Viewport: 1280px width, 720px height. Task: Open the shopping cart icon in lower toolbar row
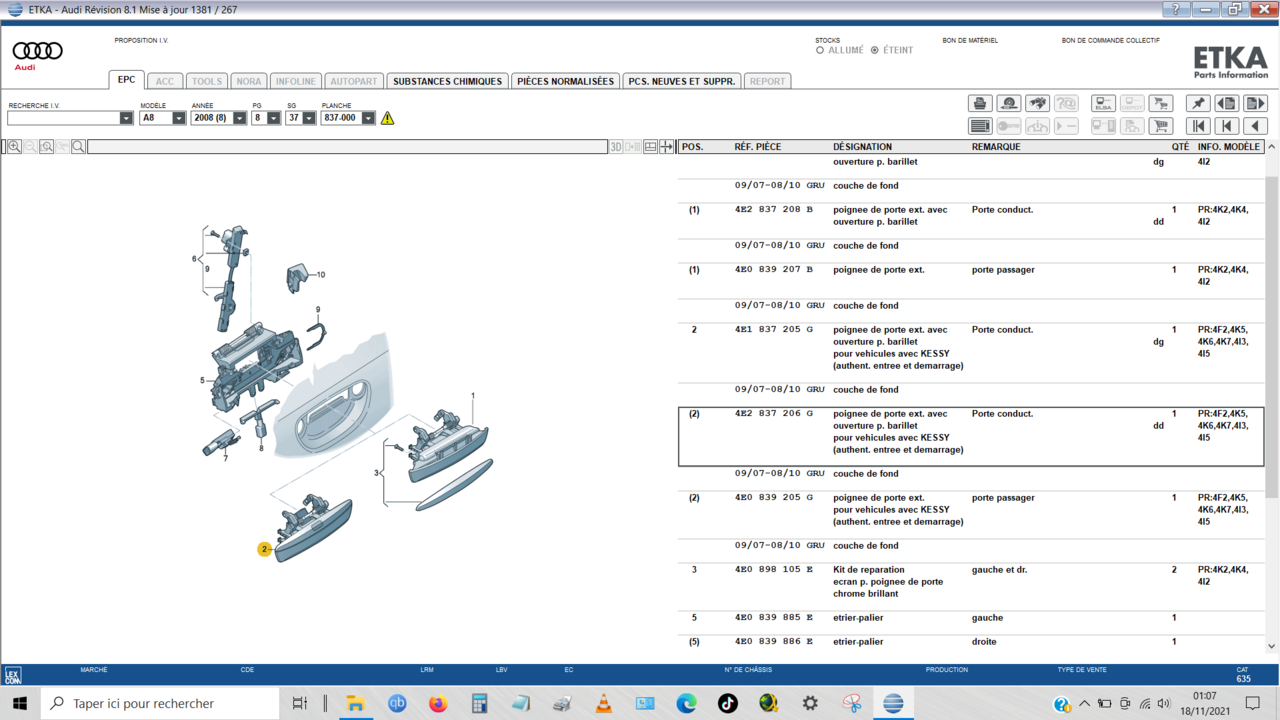click(x=1160, y=126)
